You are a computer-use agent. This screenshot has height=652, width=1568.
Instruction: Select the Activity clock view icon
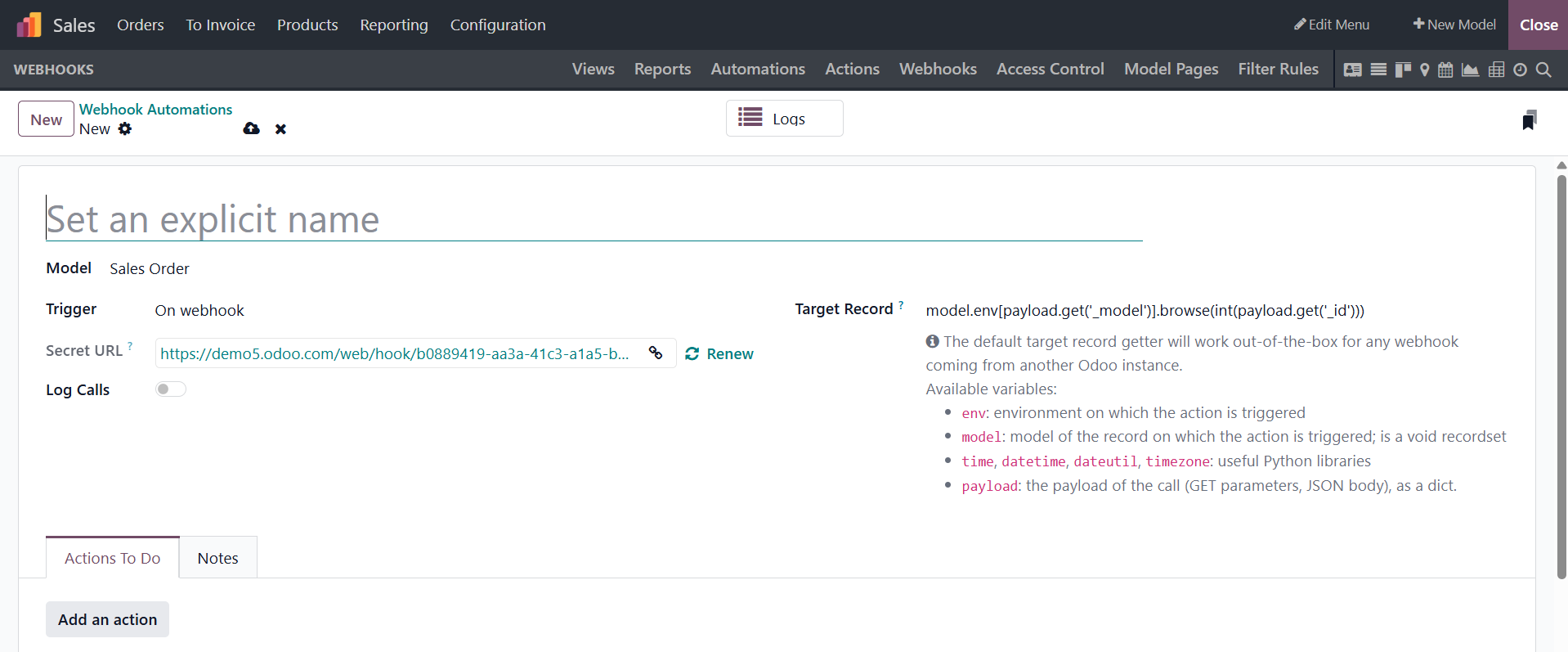point(1520,70)
